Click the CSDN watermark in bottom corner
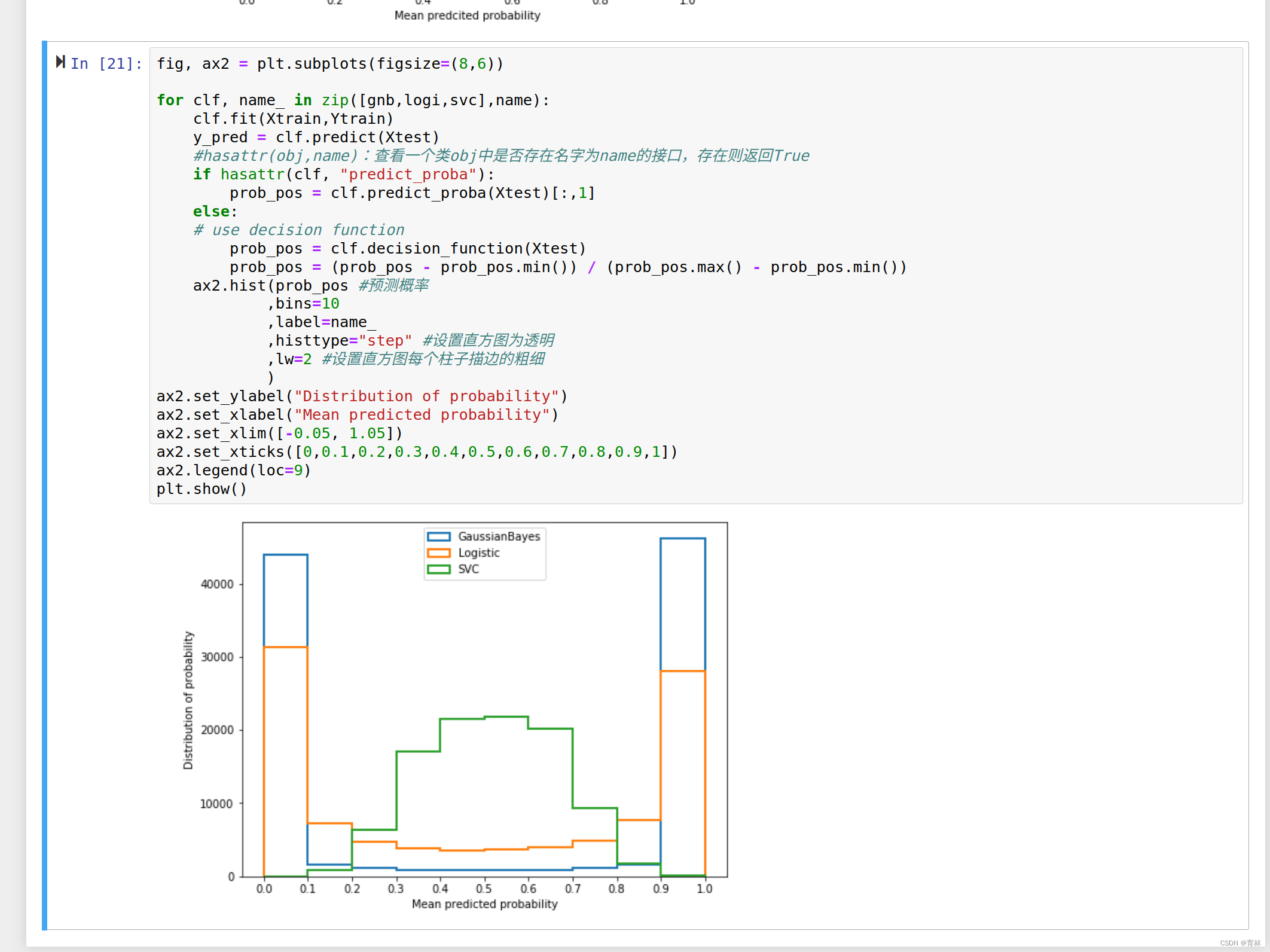Image resolution: width=1270 pixels, height=952 pixels. coord(1240,943)
